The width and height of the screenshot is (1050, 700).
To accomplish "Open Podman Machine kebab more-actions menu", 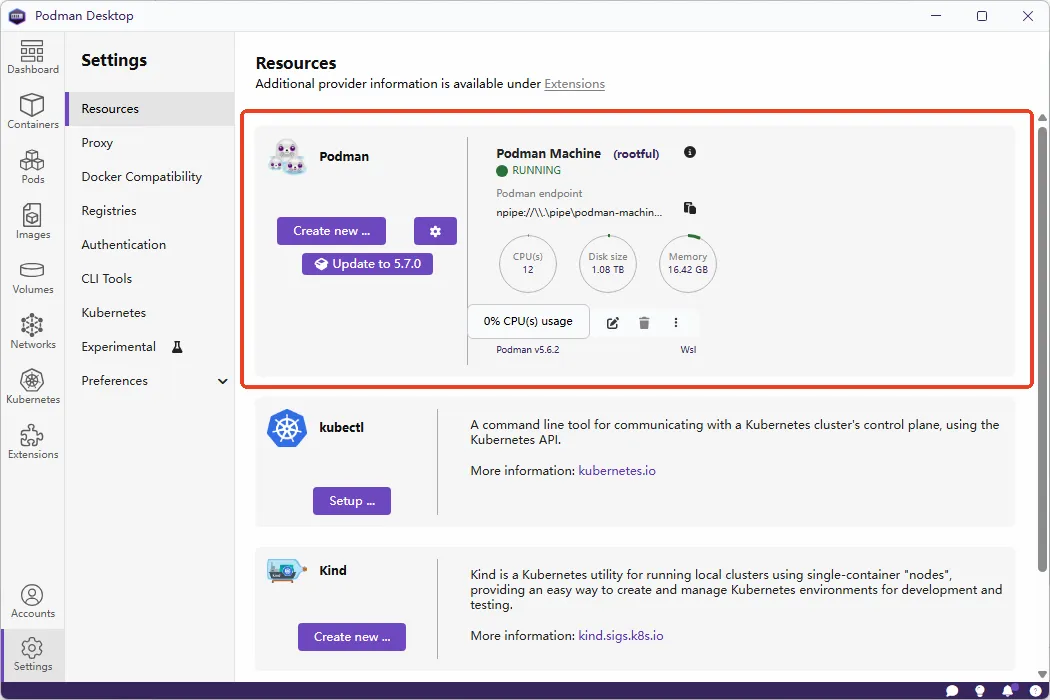I will coord(676,323).
